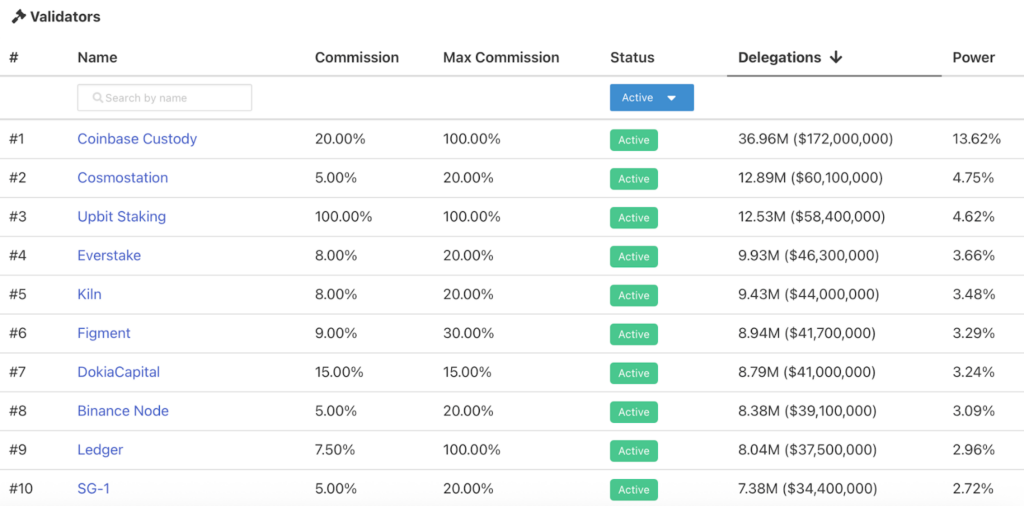Viewport: 1024px width, 506px height.
Task: Open the Ledger validator page
Action: pyautogui.click(x=100, y=450)
